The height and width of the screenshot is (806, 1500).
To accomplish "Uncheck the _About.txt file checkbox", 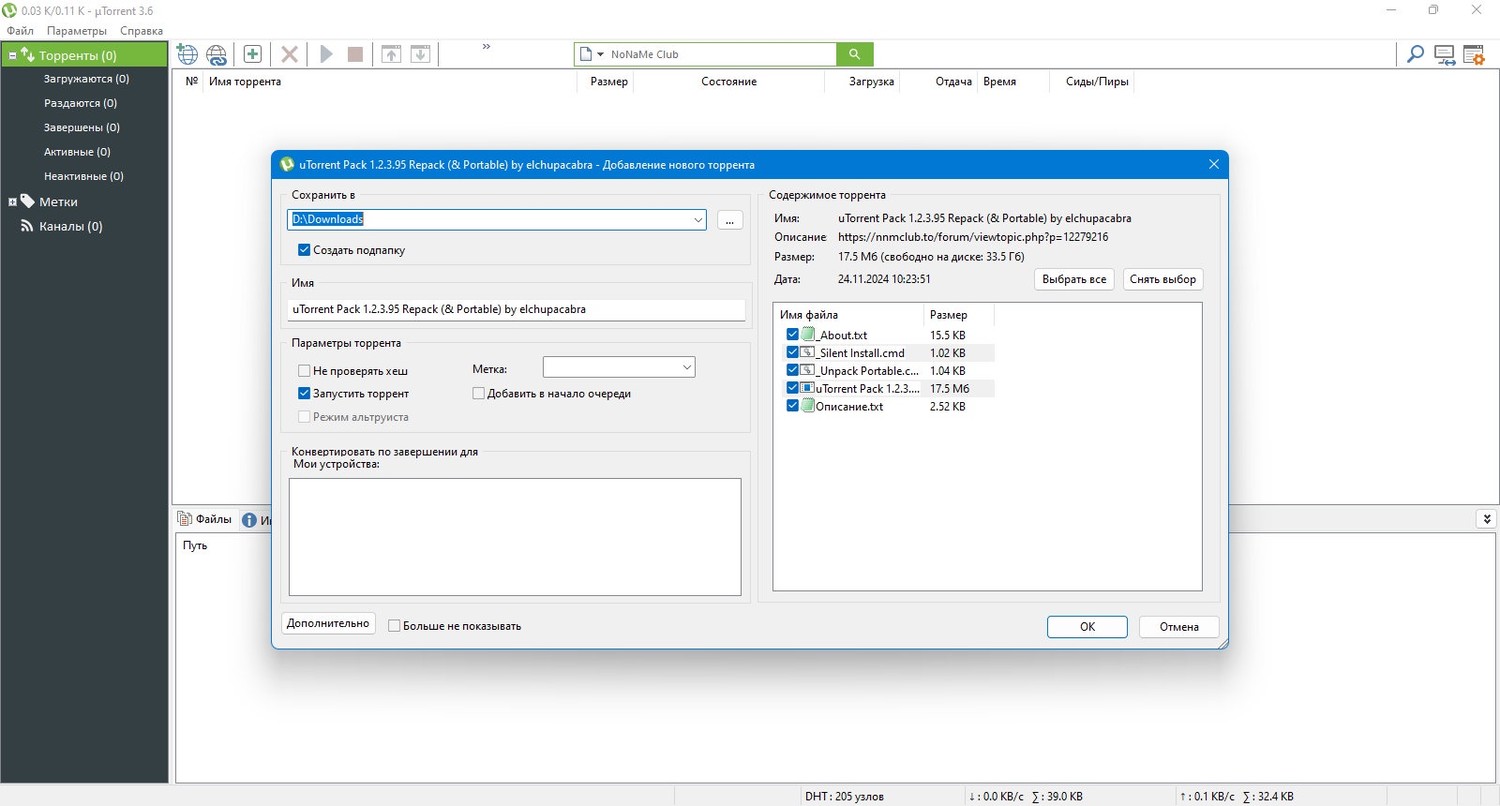I will pyautogui.click(x=793, y=334).
